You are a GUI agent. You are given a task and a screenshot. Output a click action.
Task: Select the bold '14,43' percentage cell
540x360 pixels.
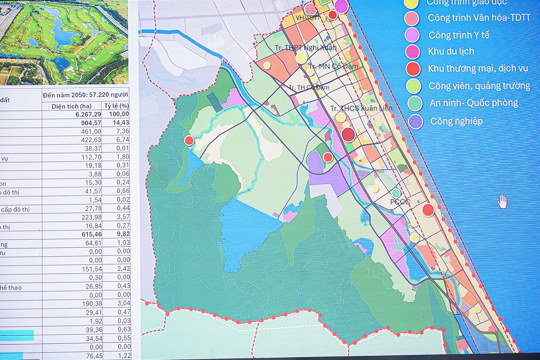point(121,122)
